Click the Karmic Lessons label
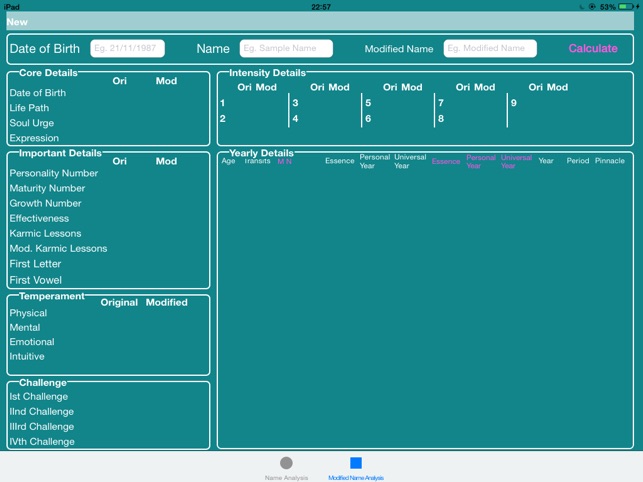Screen dimensions: 643x482 click(45, 233)
